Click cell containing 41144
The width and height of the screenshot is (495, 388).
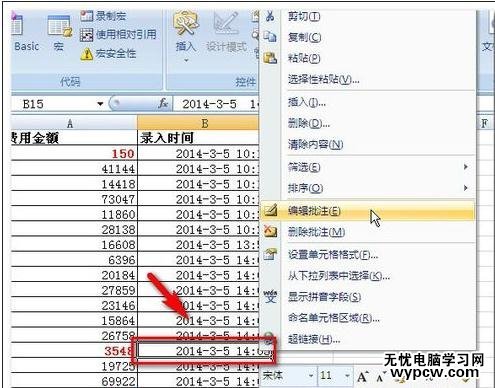point(73,169)
